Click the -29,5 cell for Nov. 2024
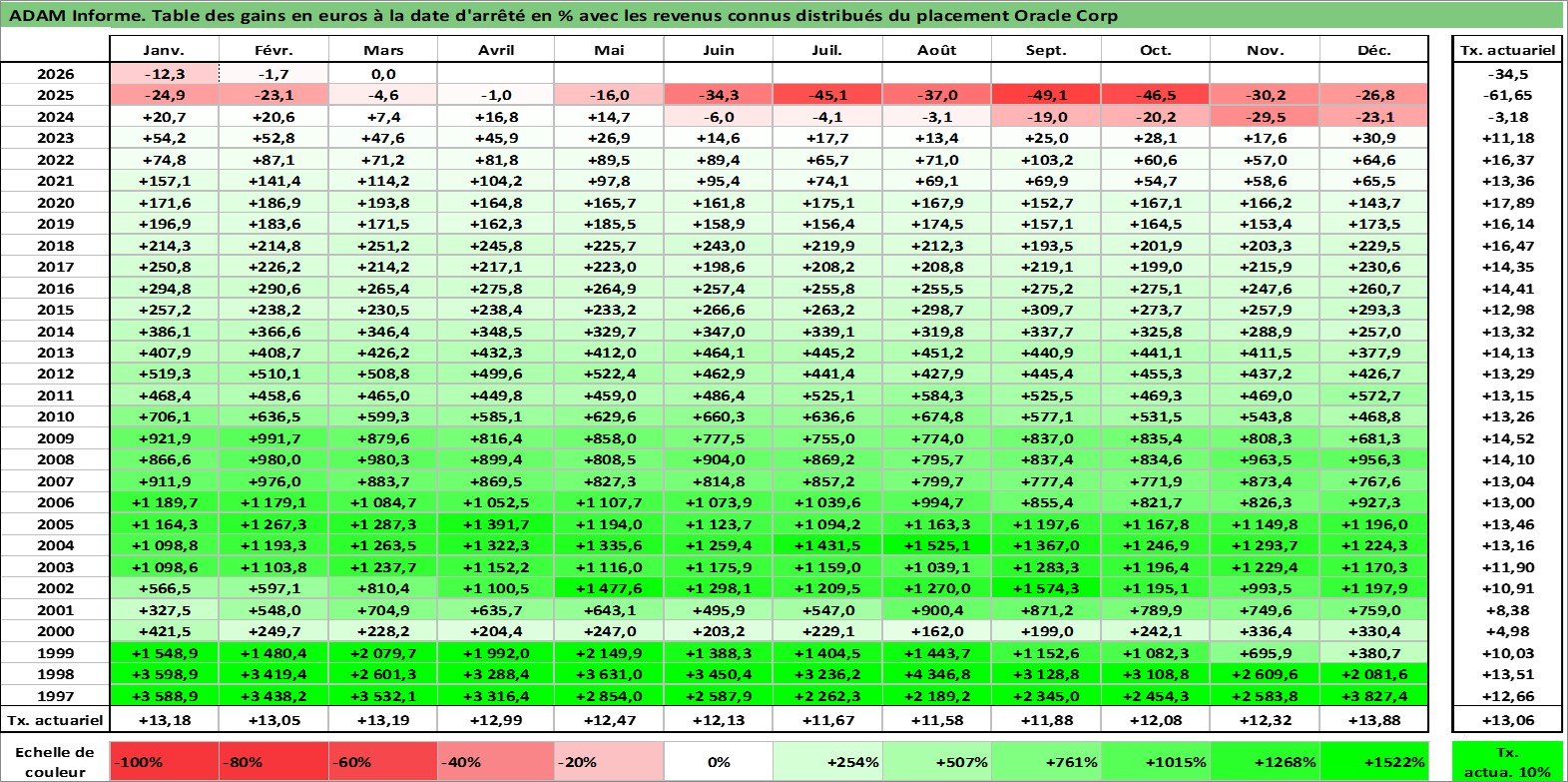The image size is (1568, 782). [1265, 117]
